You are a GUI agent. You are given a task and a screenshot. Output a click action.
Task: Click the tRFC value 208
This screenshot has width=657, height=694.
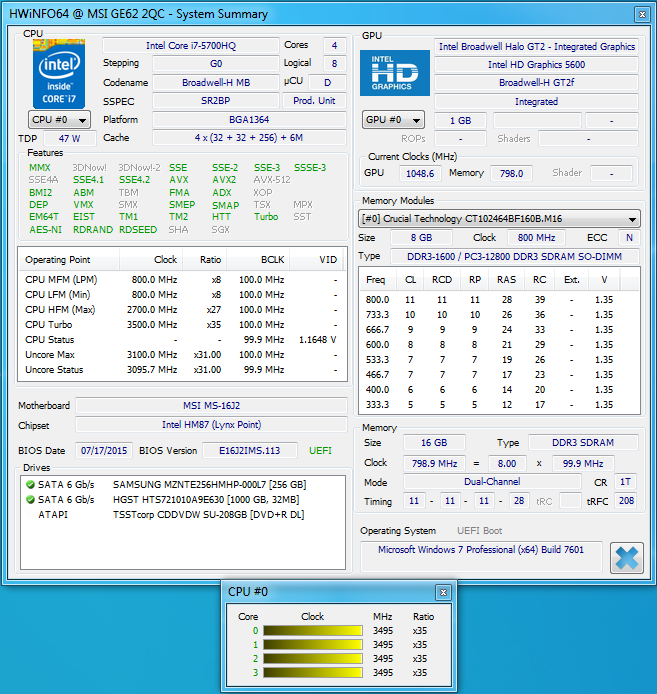(626, 501)
